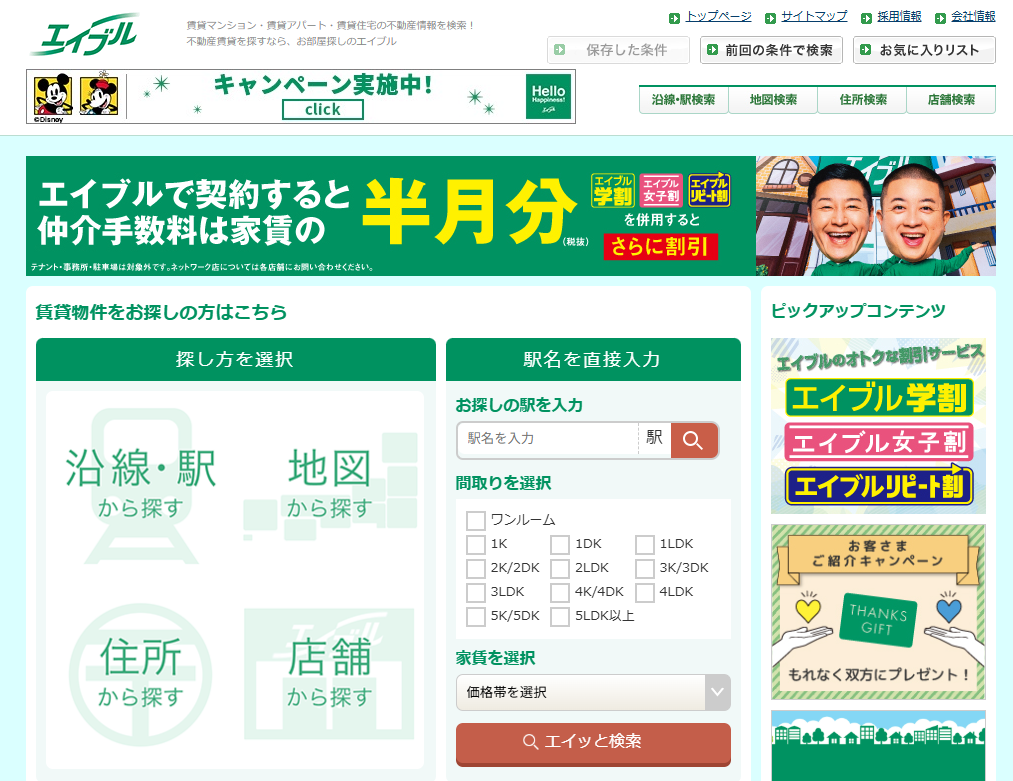Select the 駅名を直接入力 panel header
1013x781 pixels.
593,359
